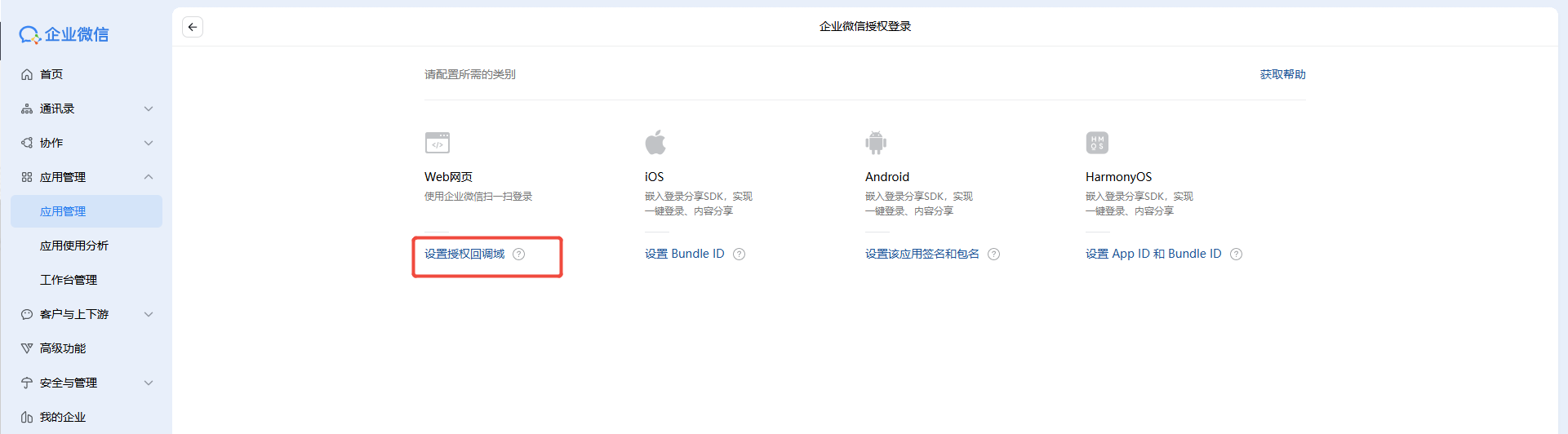This screenshot has width=1568, height=434.
Task: Click the Android robot icon
Action: [876, 143]
